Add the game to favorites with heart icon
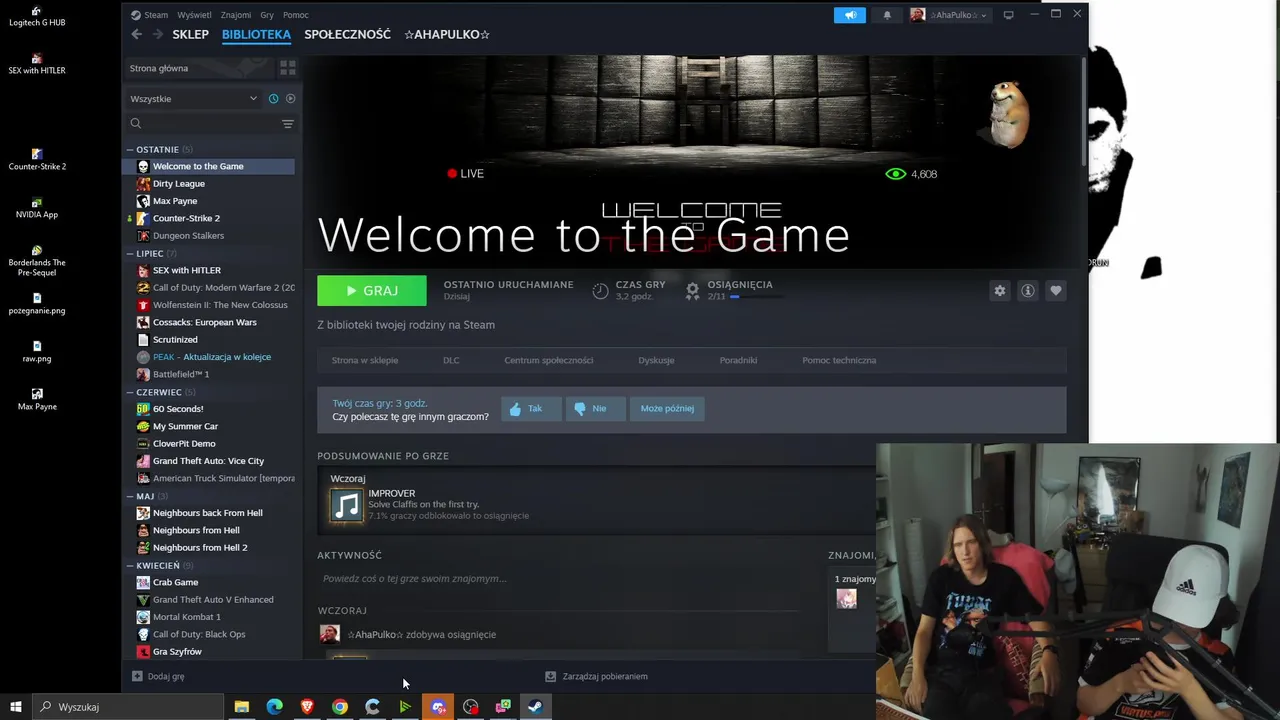The image size is (1280, 720). [1055, 290]
